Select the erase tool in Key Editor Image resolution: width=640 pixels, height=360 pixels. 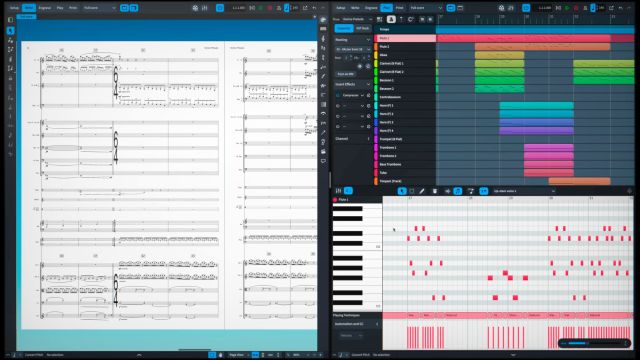coord(435,191)
